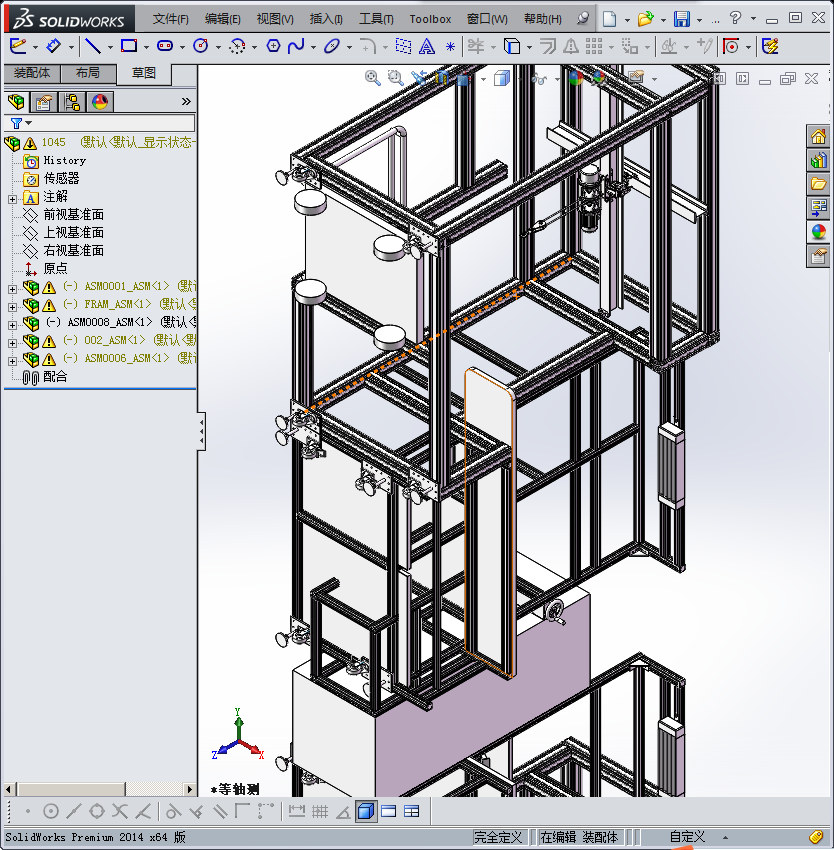The width and height of the screenshot is (834, 850).
Task: Select the Circle sketch tool
Action: pos(201,46)
